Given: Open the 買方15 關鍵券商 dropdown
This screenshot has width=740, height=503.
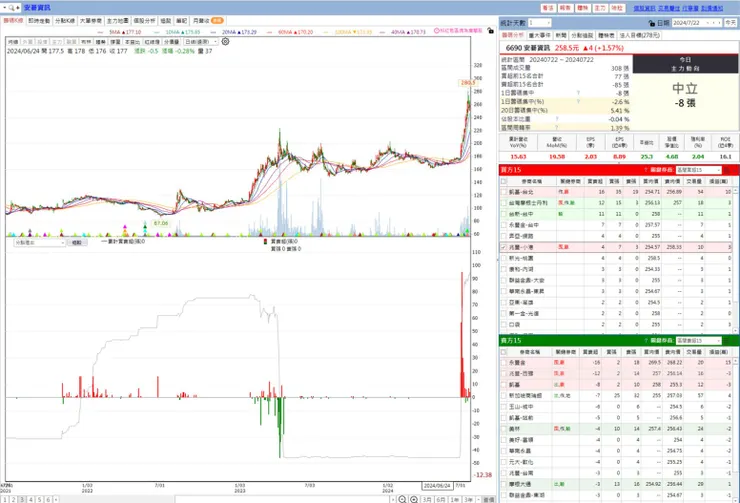Looking at the screenshot, I should point(698,170).
